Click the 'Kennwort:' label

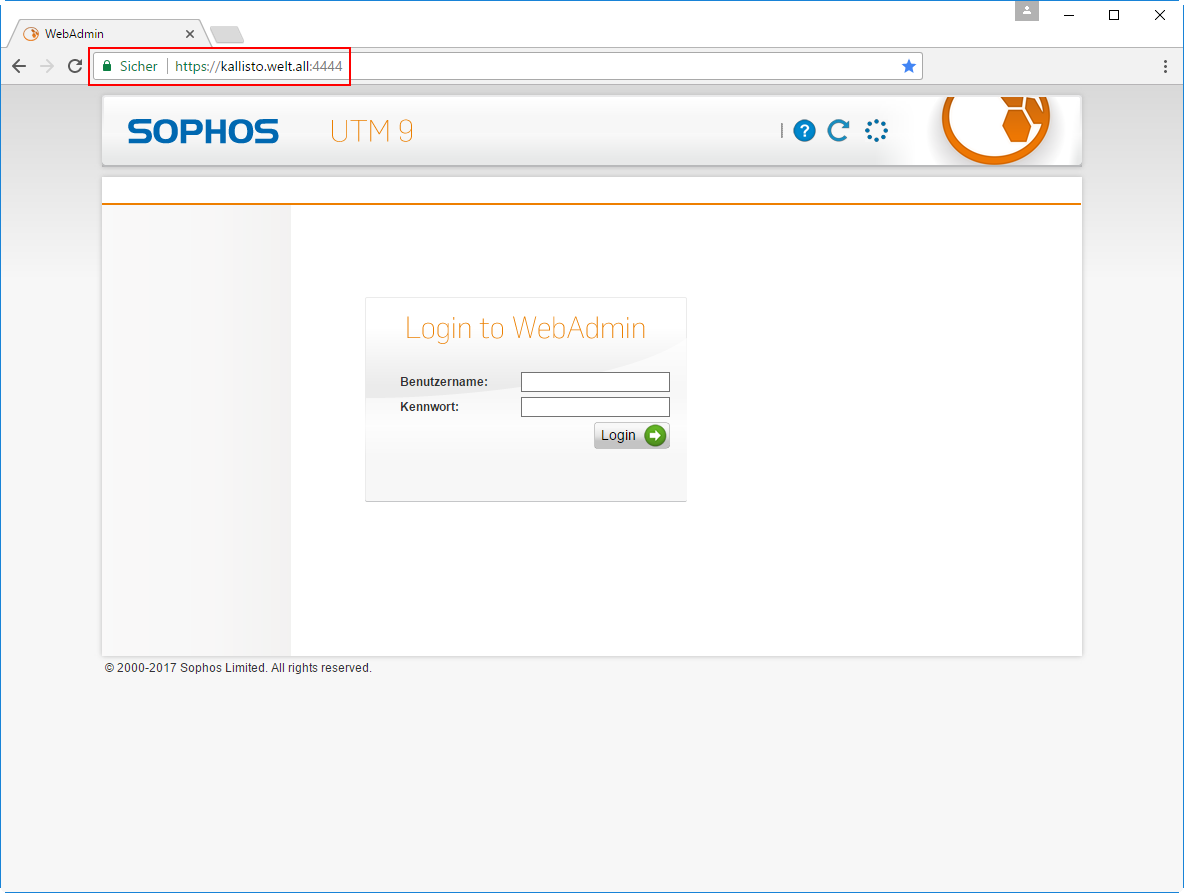tap(430, 407)
